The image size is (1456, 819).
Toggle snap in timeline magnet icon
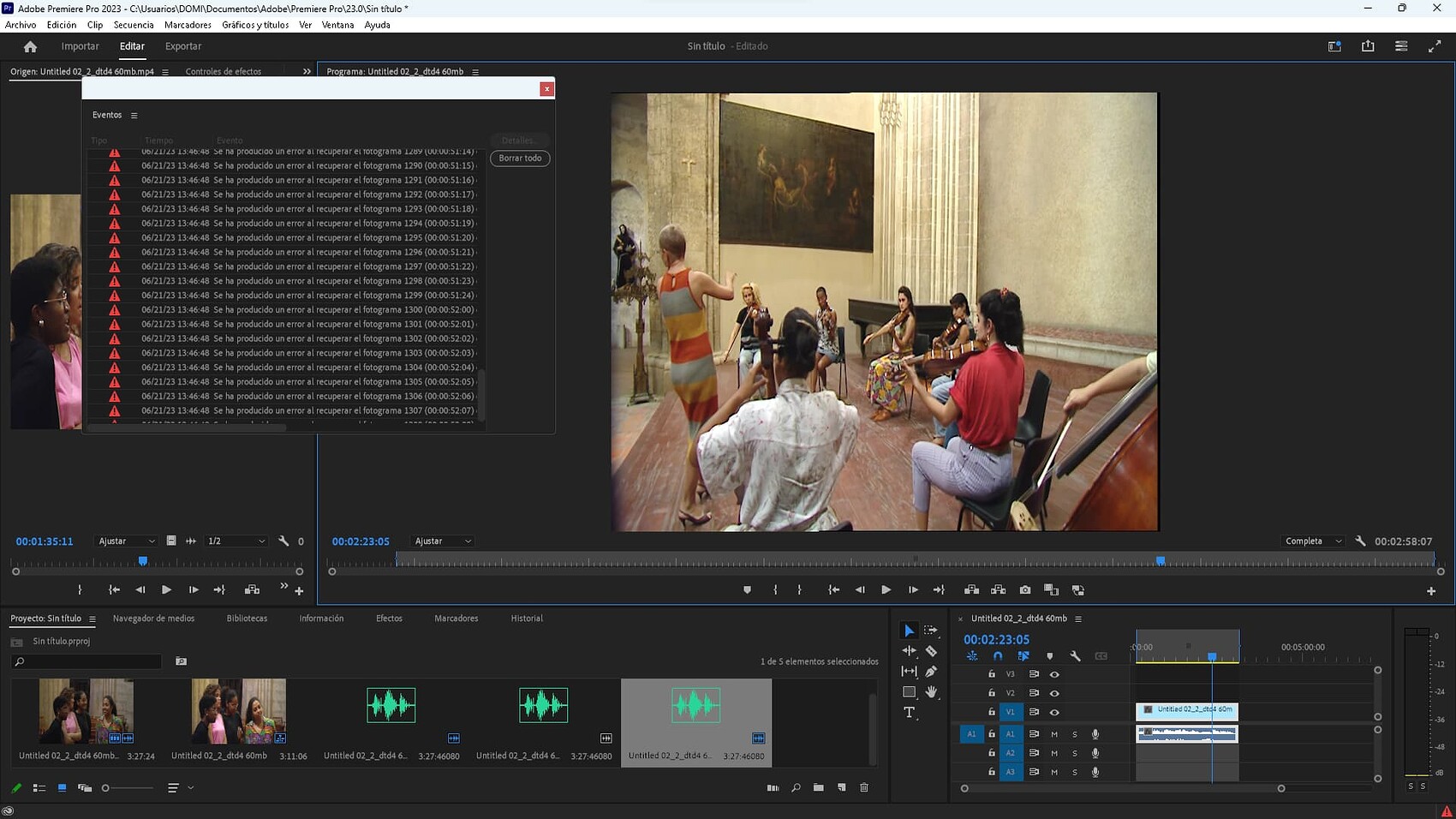[x=998, y=656]
